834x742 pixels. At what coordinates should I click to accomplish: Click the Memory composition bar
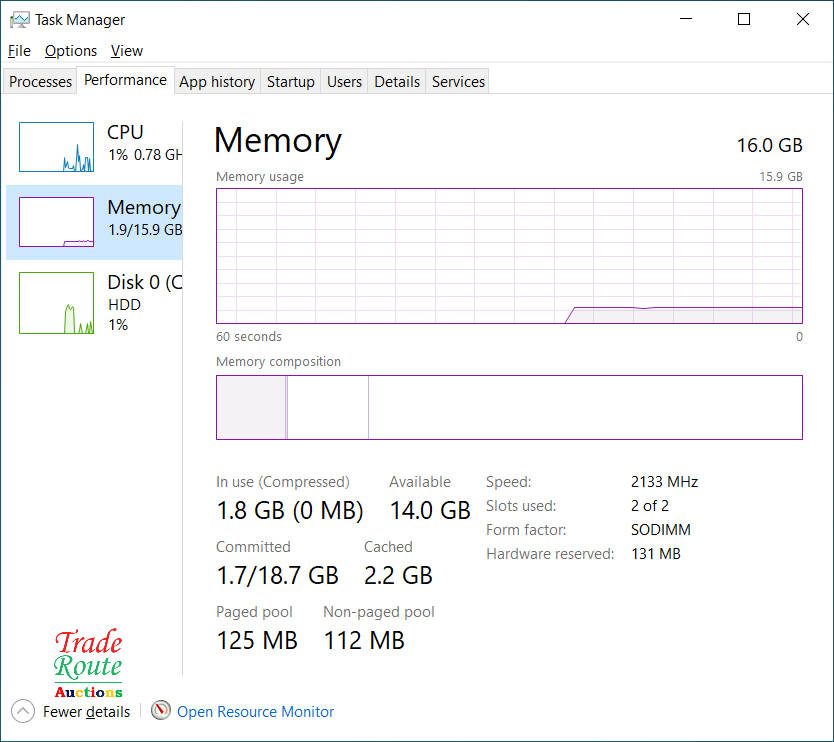click(x=509, y=407)
